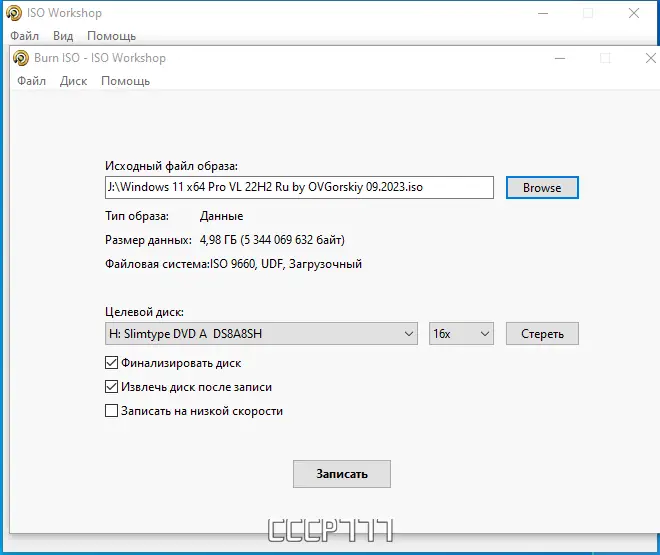
Task: Click the label 'Исходный файл образа:'
Action: 171,166
